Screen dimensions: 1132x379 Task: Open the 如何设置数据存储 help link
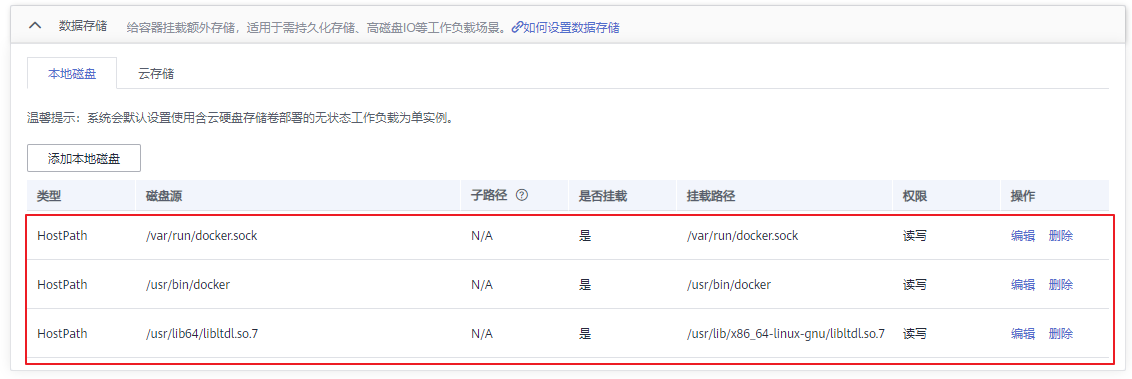570,27
